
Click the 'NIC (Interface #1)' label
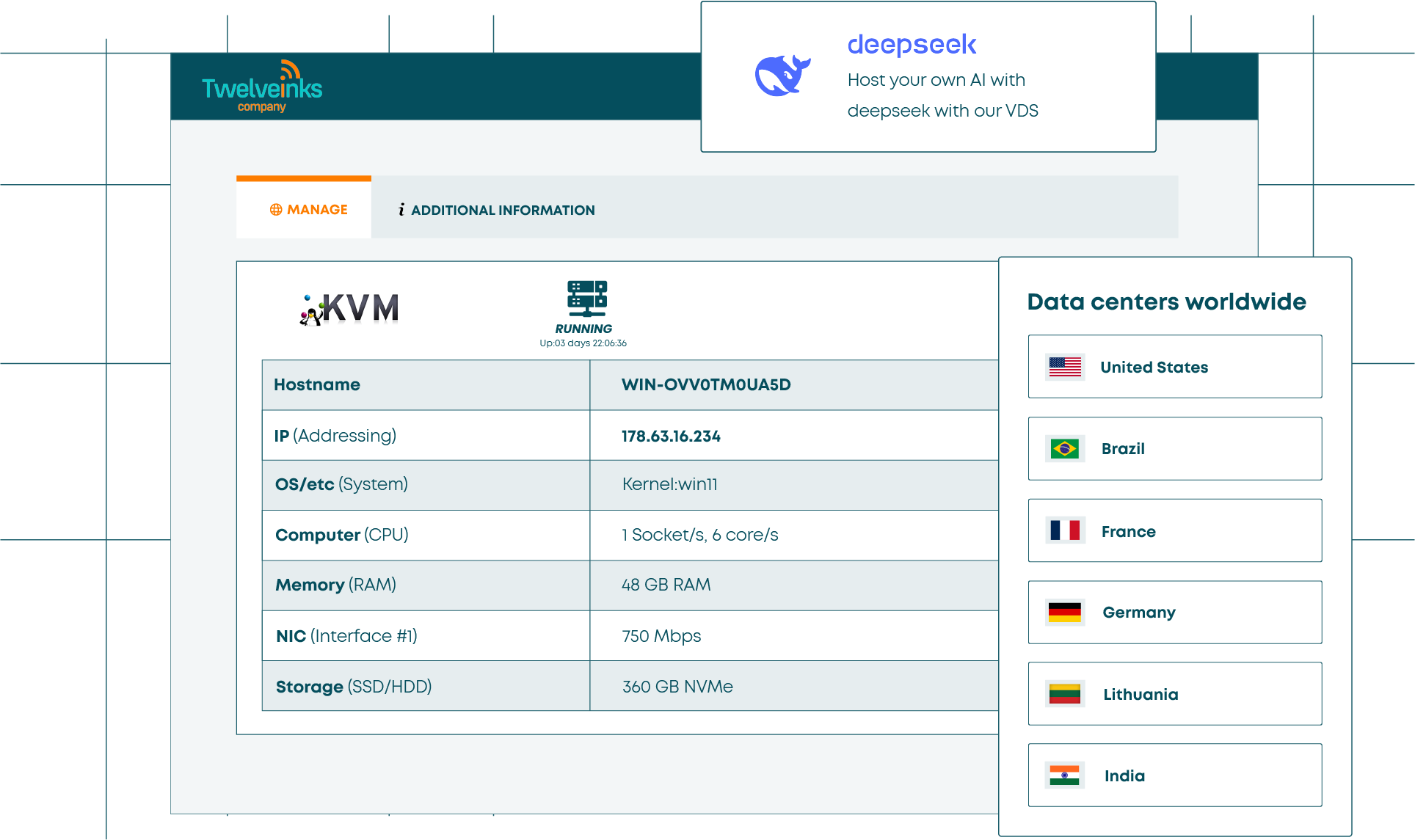(x=346, y=636)
